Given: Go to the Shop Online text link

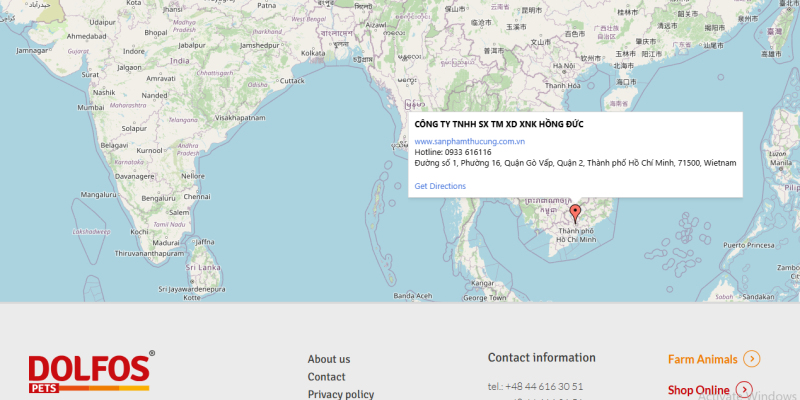Looking at the screenshot, I should tap(698, 390).
